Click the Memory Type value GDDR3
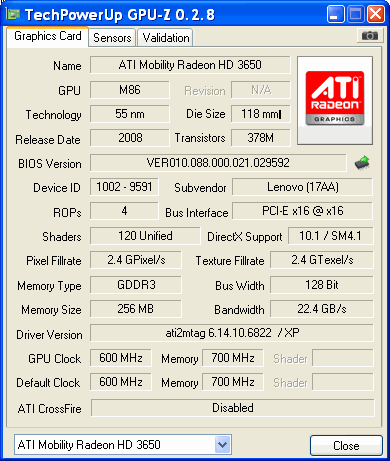390x461 pixels. point(136,285)
